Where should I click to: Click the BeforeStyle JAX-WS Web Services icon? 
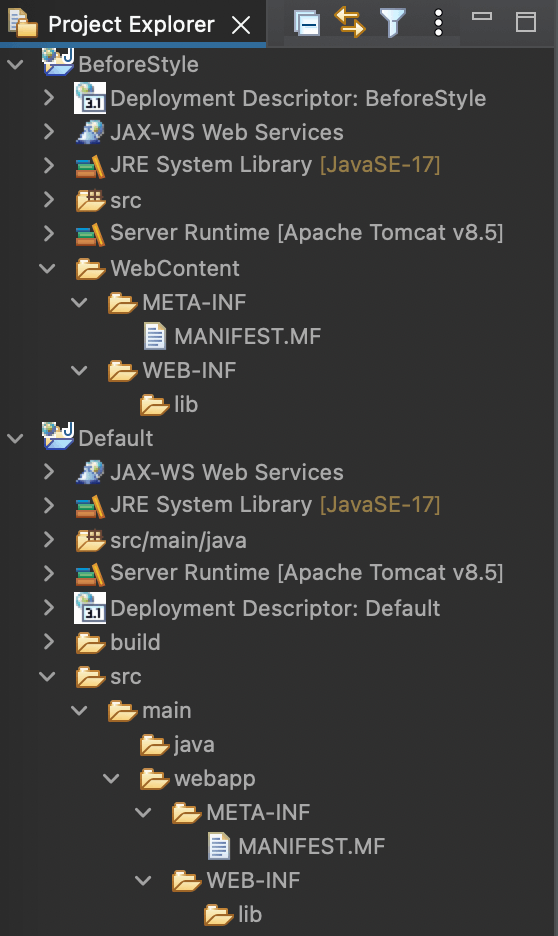[x=90, y=132]
